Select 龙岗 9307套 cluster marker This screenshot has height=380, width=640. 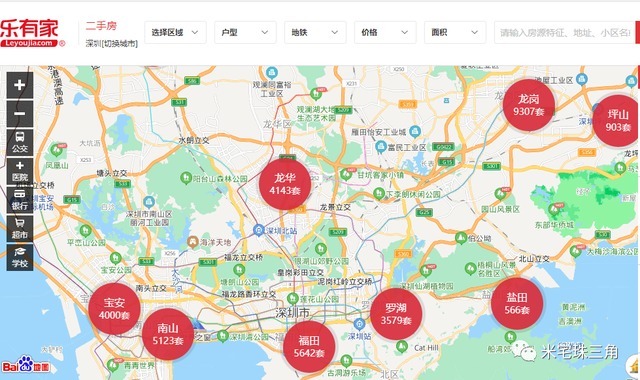click(x=529, y=105)
